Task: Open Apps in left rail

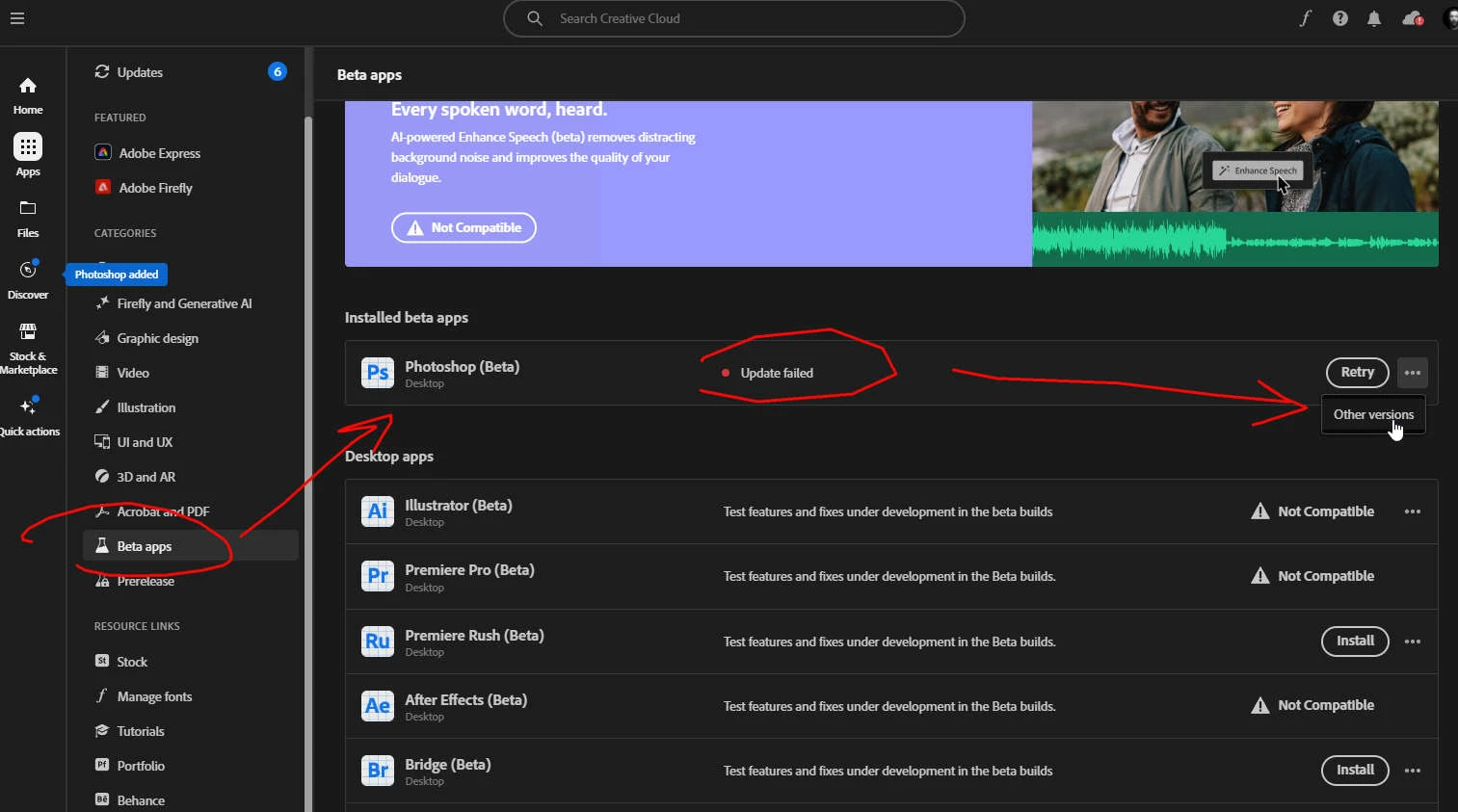Action: (28, 155)
